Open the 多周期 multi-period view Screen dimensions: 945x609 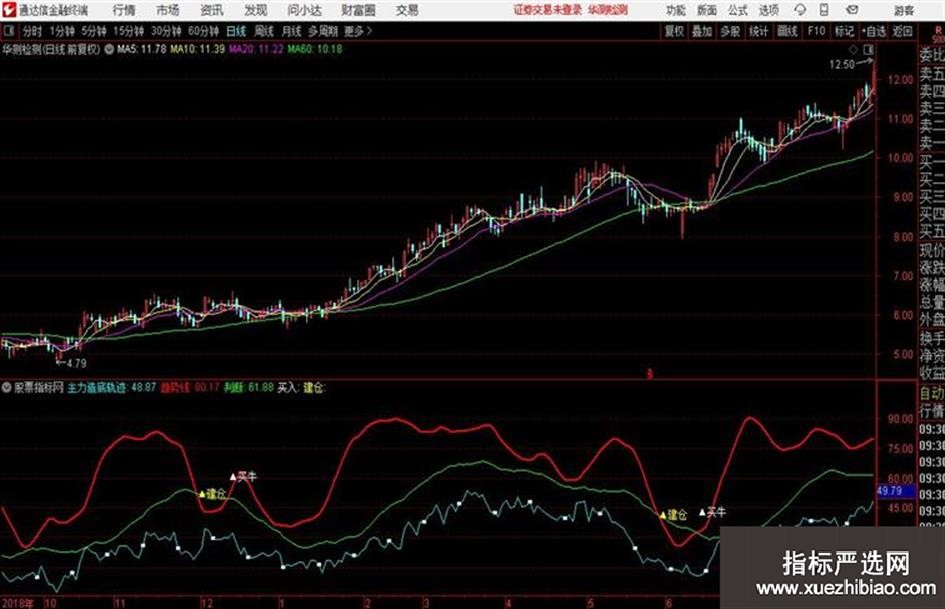pyautogui.click(x=323, y=31)
